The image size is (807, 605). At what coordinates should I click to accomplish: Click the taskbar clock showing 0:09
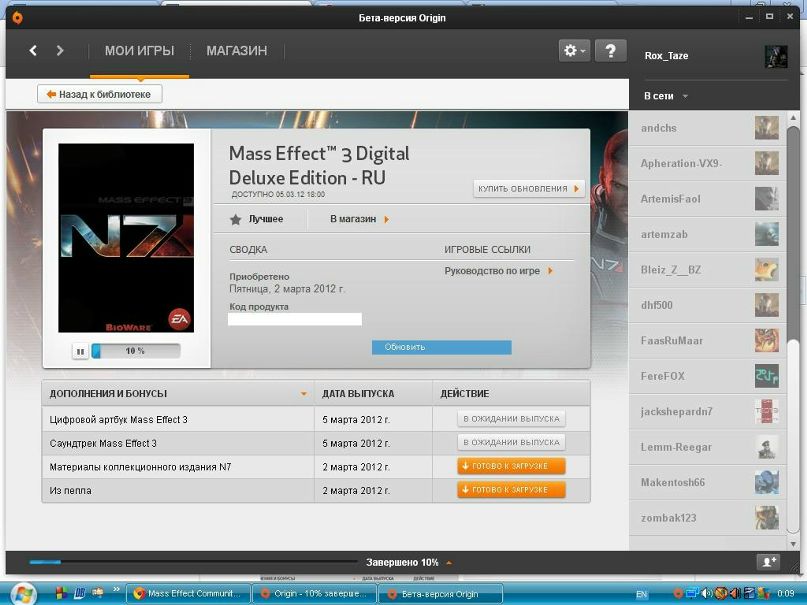click(x=785, y=594)
